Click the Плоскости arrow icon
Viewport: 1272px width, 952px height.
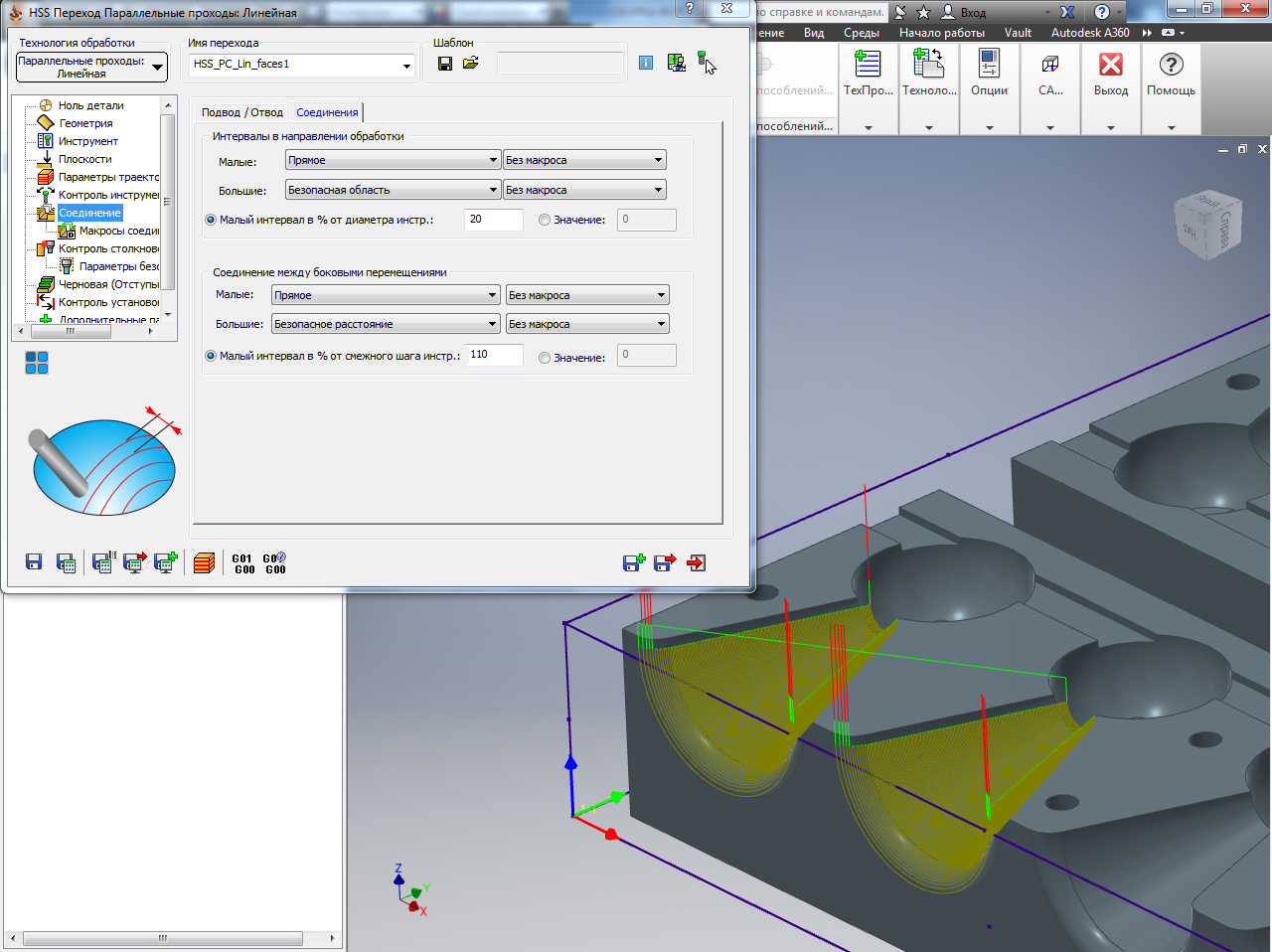[46, 159]
